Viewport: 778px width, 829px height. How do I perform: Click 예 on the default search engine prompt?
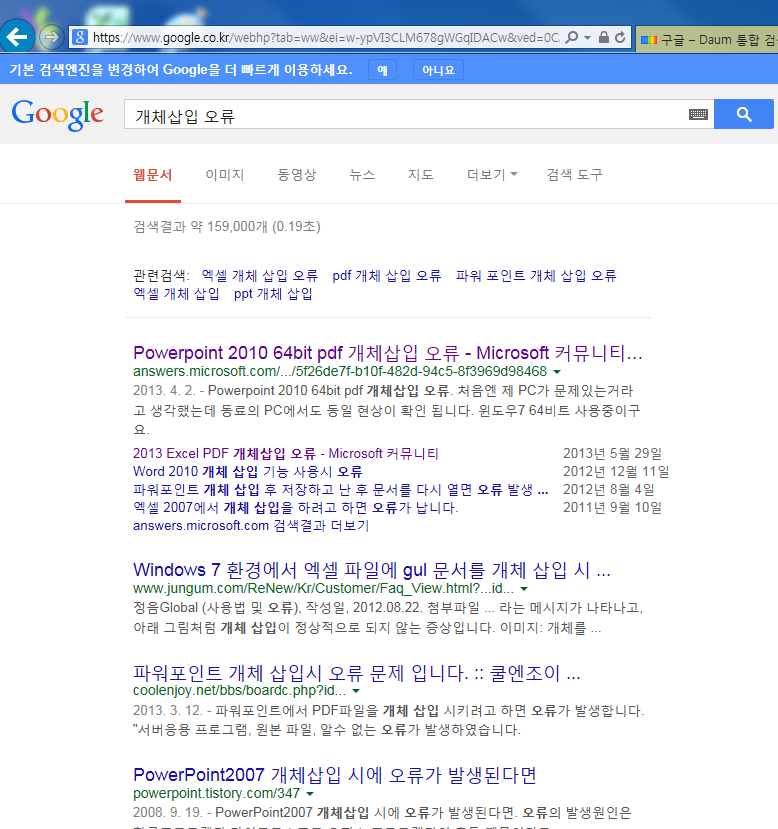(x=383, y=70)
